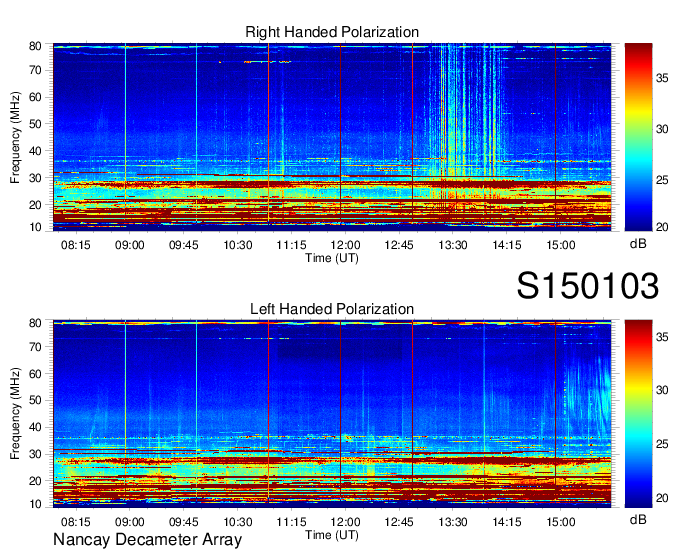The height and width of the screenshot is (552, 680).
Task: Click the 35 dB mark on lower color bar
Action: click(662, 337)
